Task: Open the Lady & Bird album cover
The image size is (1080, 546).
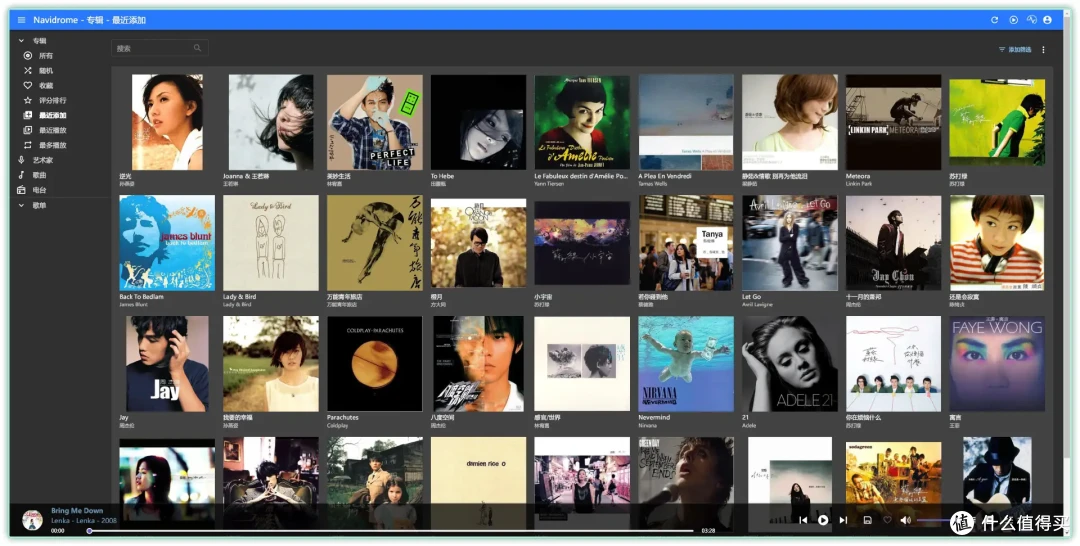Action: click(271, 243)
